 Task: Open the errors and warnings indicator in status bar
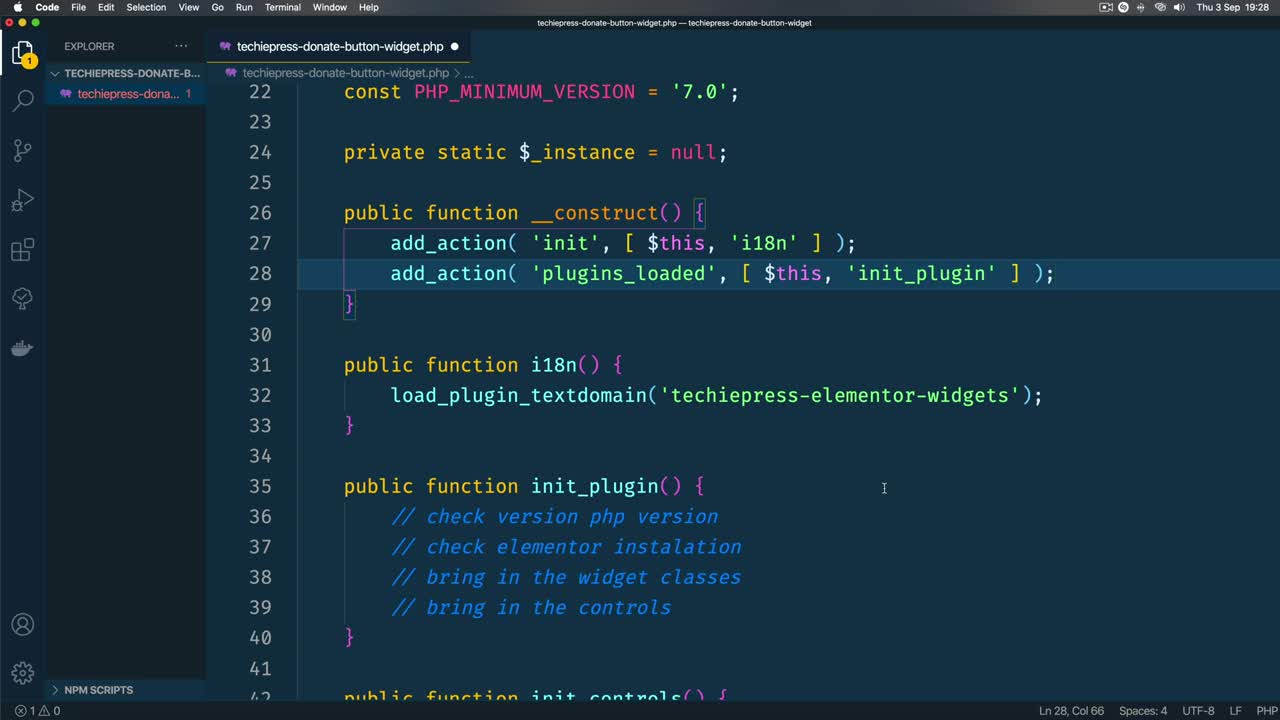point(37,711)
